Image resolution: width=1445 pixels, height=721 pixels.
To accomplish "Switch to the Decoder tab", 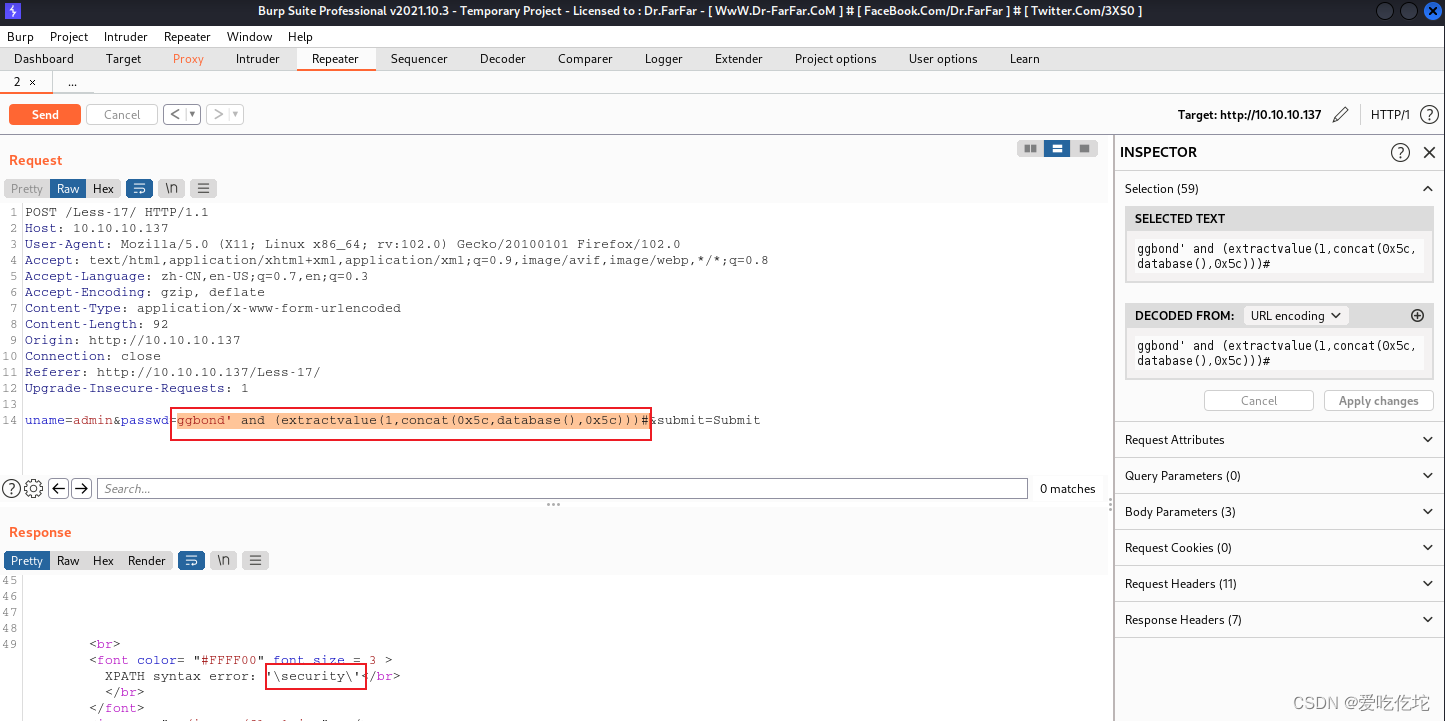I will point(502,59).
